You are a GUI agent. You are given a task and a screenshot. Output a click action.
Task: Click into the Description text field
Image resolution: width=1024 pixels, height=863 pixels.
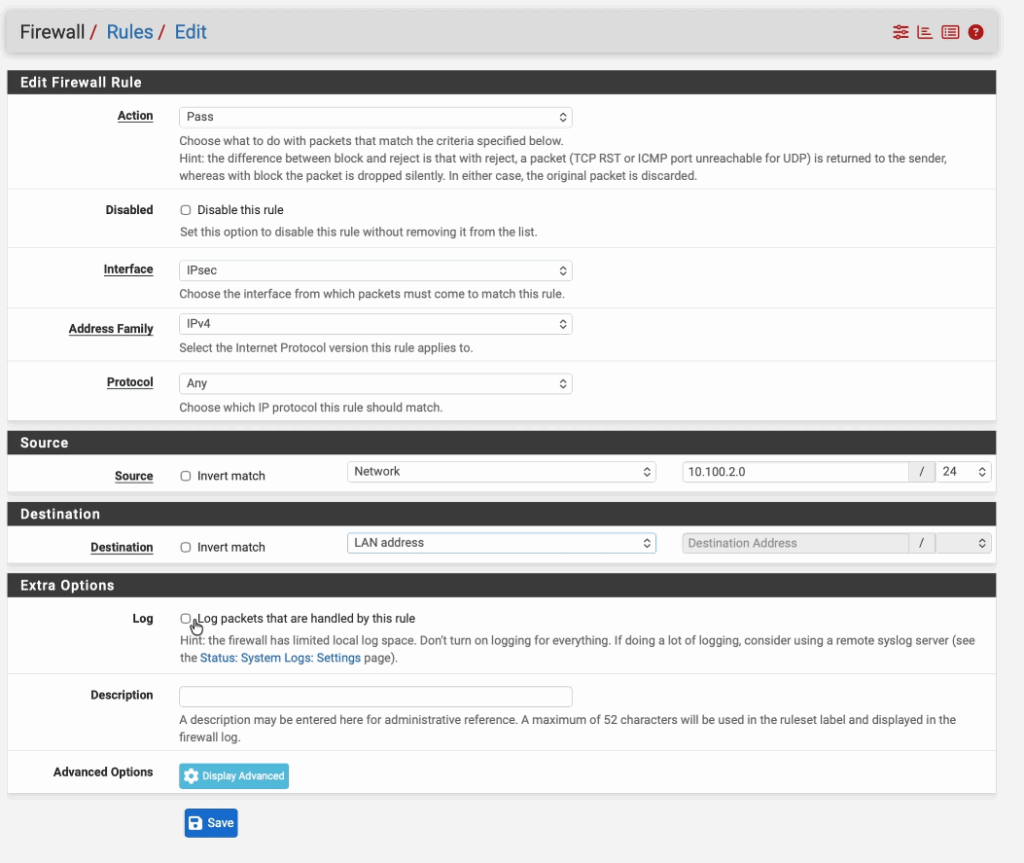(375, 696)
